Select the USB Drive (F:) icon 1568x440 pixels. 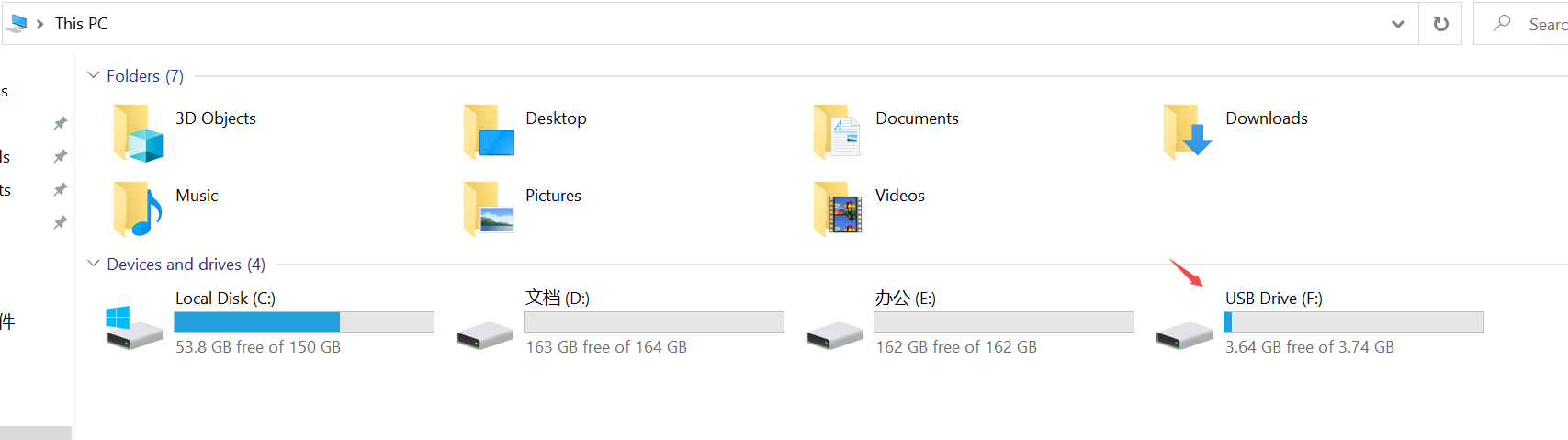pos(1184,335)
